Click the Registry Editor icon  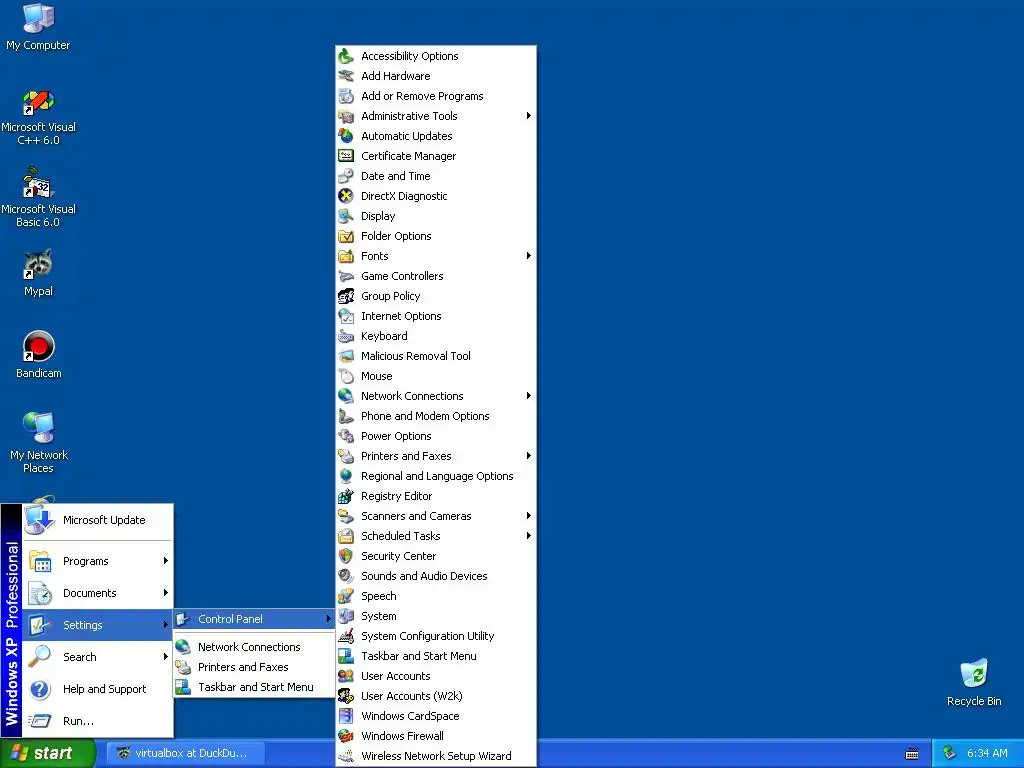point(346,496)
